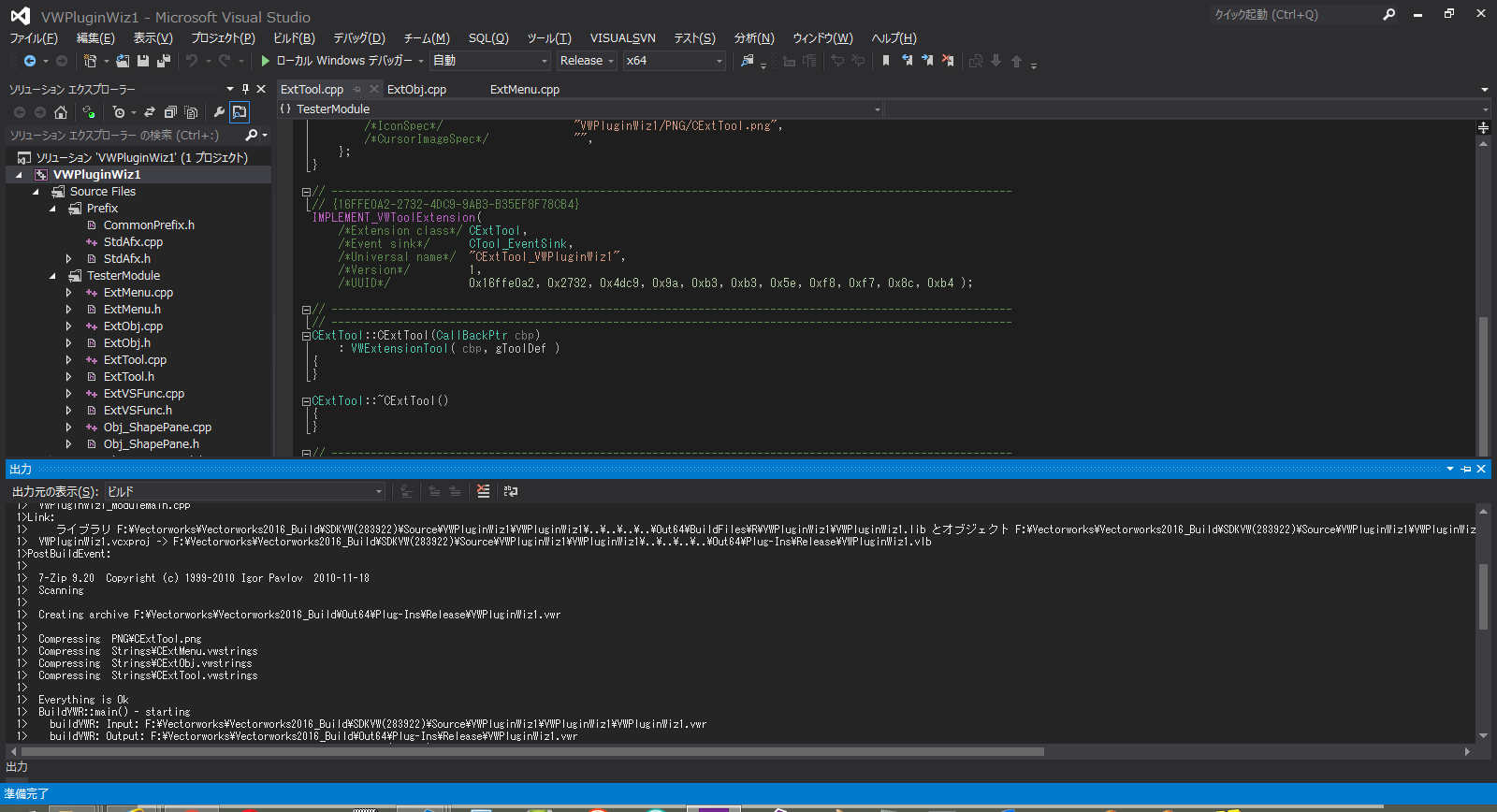Click the search magnifier in Solution Explorer
This screenshot has width=1497, height=812.
click(251, 136)
